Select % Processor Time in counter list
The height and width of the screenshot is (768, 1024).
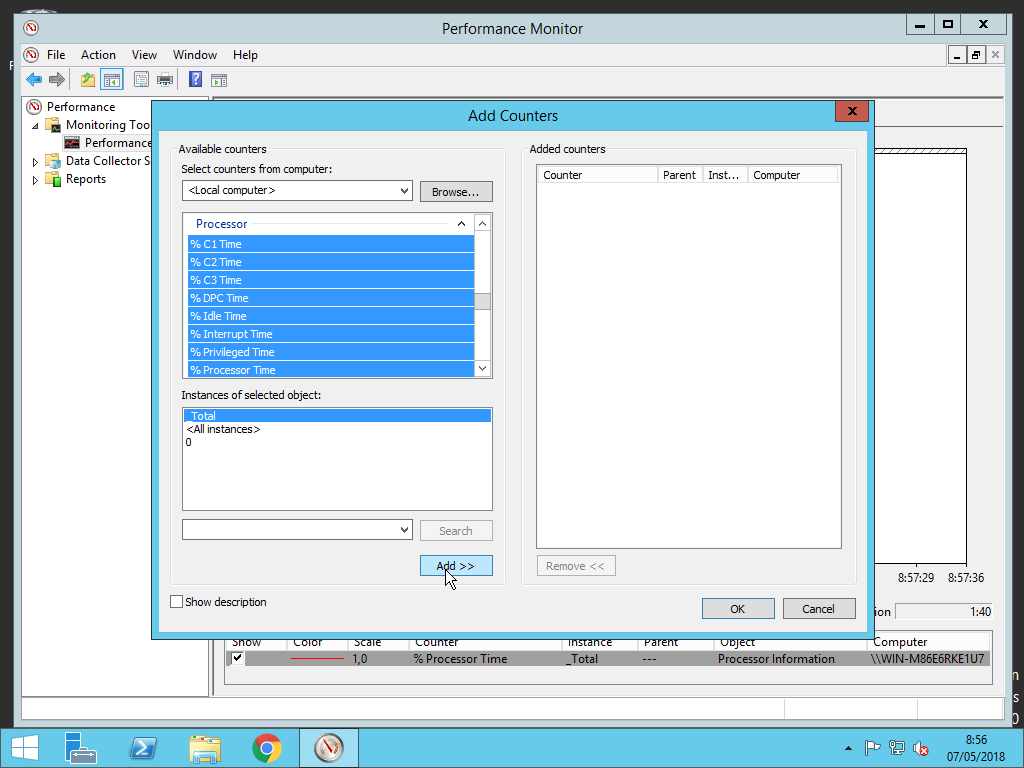pyautogui.click(x=330, y=370)
